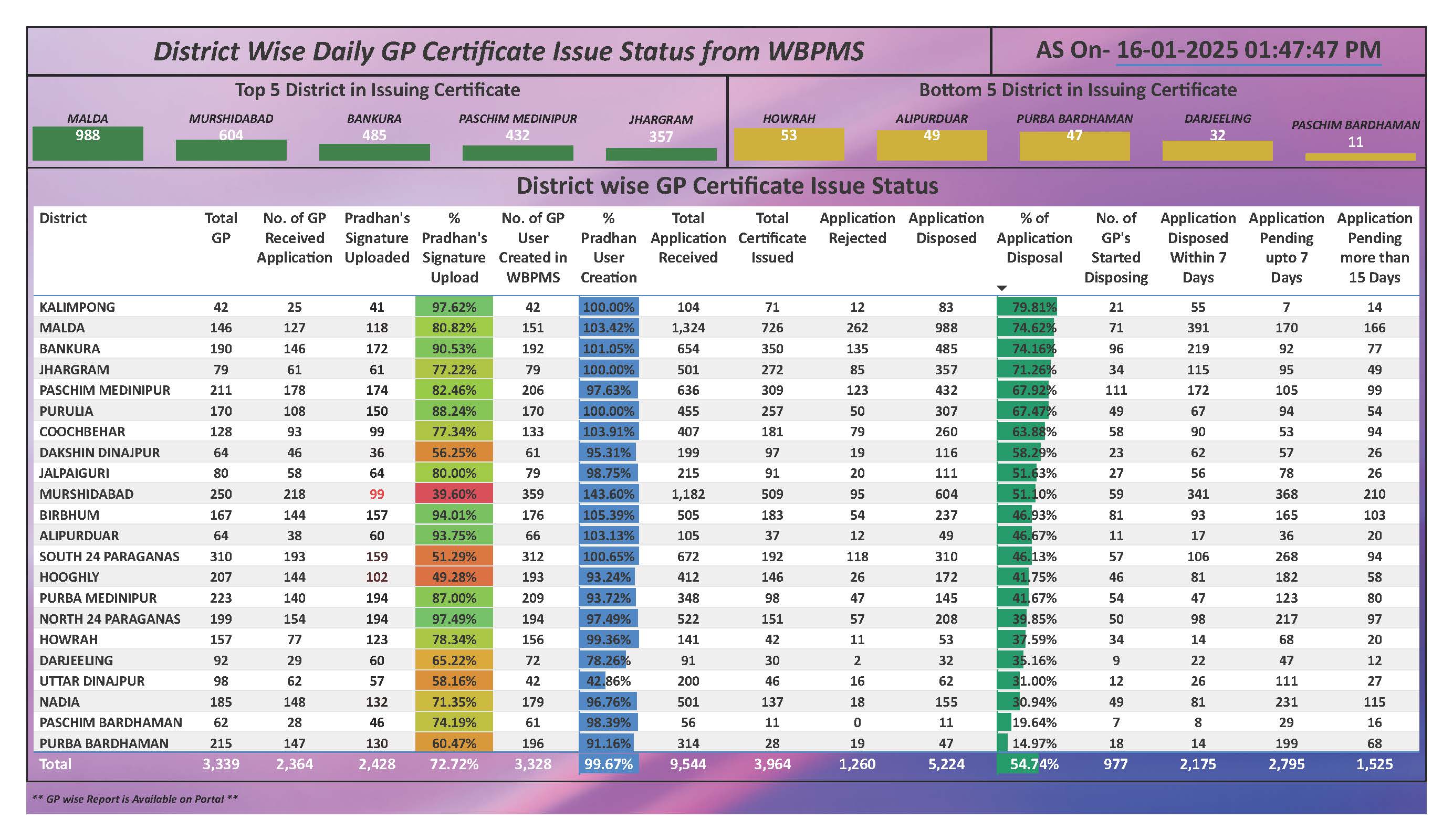The width and height of the screenshot is (1453, 840).
Task: Click the District column header
Action: (x=63, y=218)
